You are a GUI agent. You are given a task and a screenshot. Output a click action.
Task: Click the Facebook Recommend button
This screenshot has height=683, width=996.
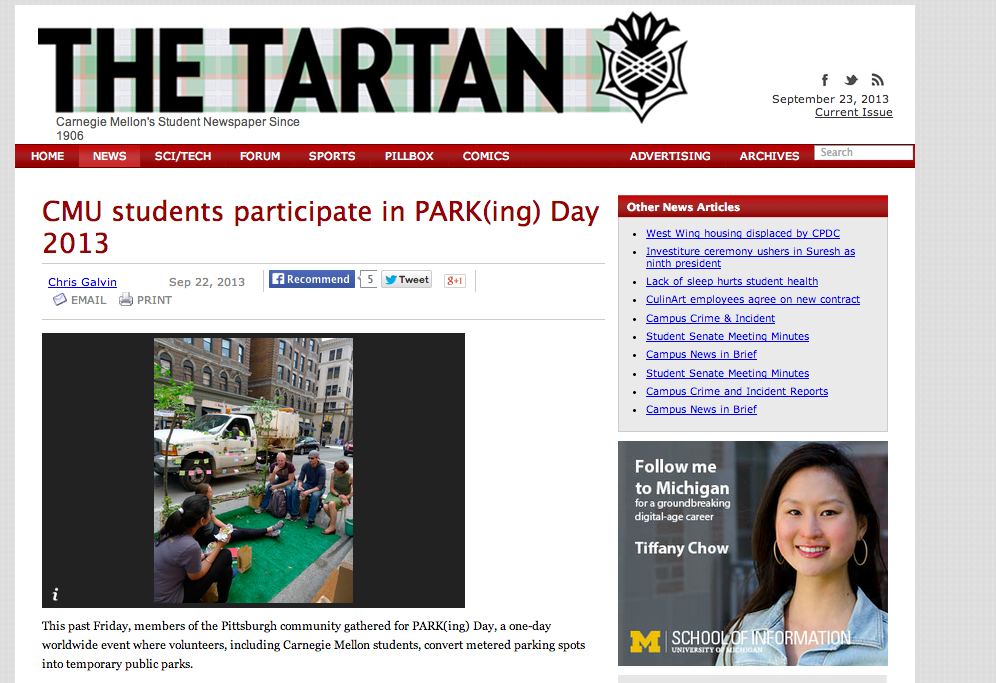(311, 279)
